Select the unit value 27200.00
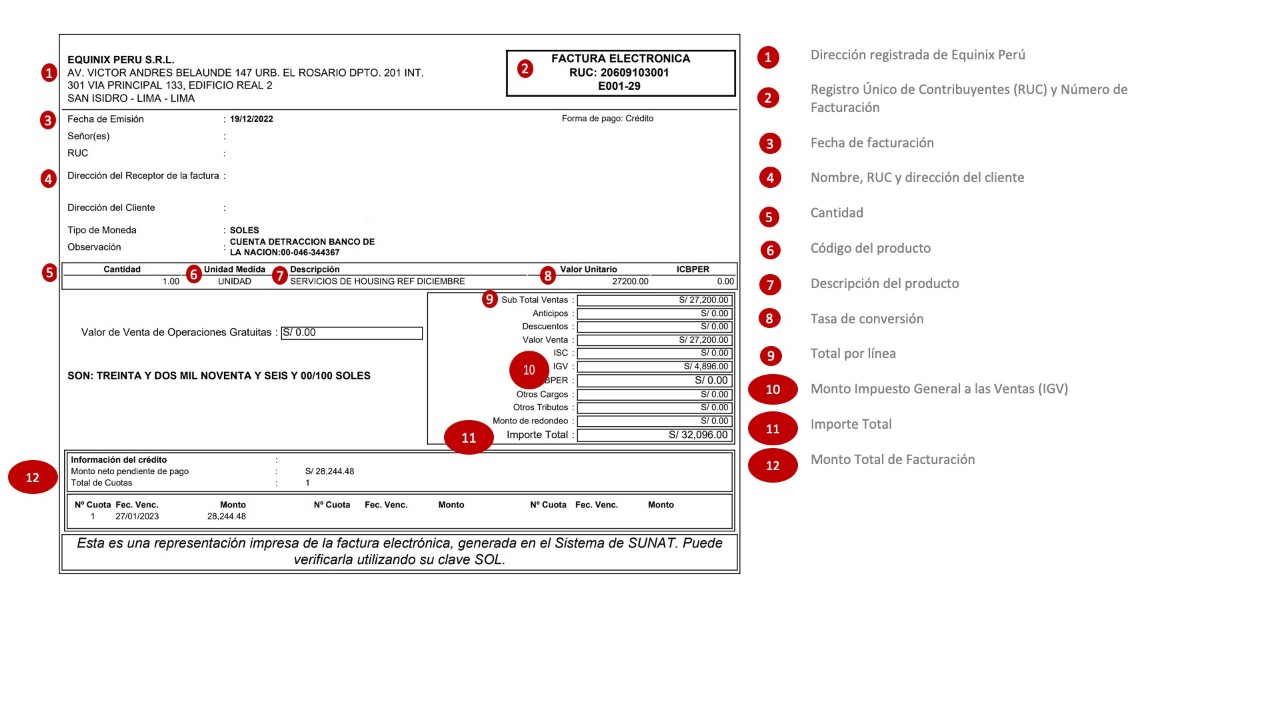The height and width of the screenshot is (720, 1280). [630, 281]
